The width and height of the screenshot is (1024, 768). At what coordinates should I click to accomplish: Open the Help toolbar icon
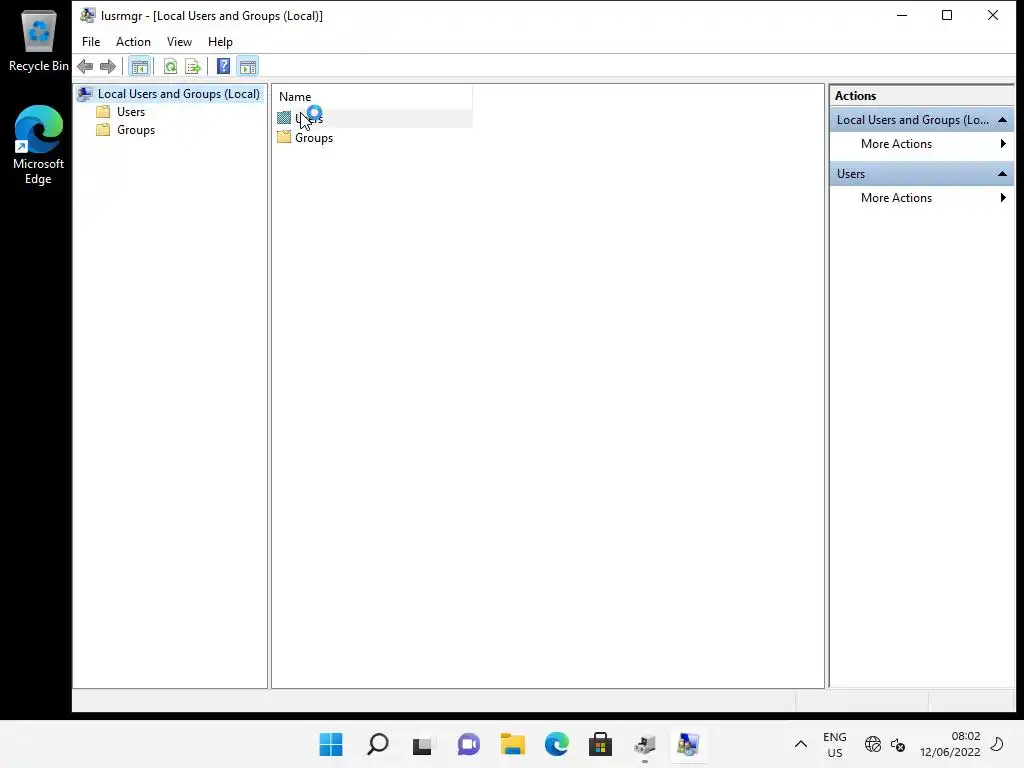pos(223,66)
